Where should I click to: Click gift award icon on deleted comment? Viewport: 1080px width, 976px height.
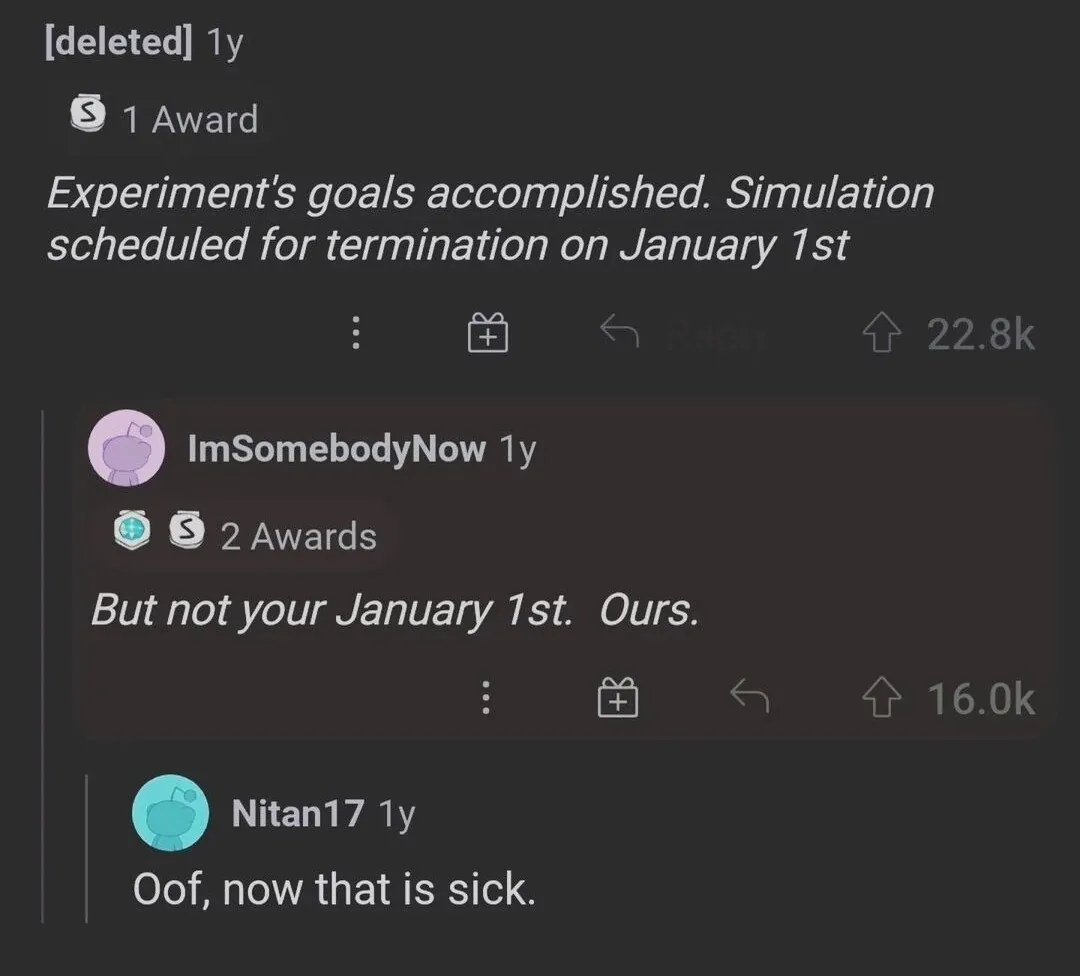coord(488,332)
